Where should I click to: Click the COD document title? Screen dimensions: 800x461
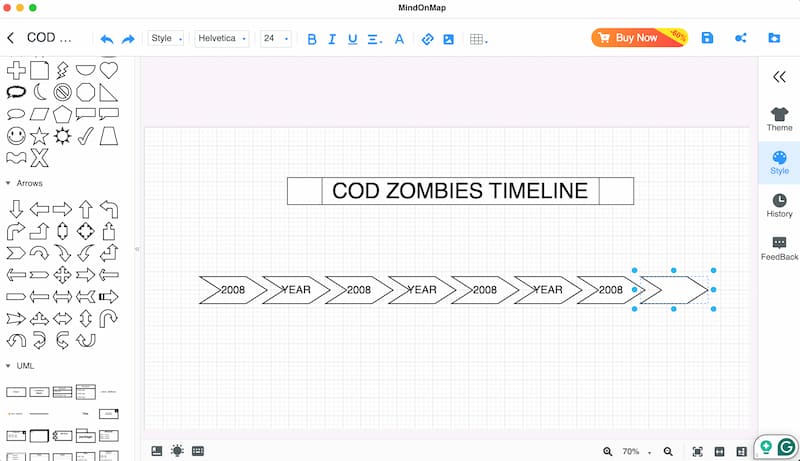pos(49,38)
